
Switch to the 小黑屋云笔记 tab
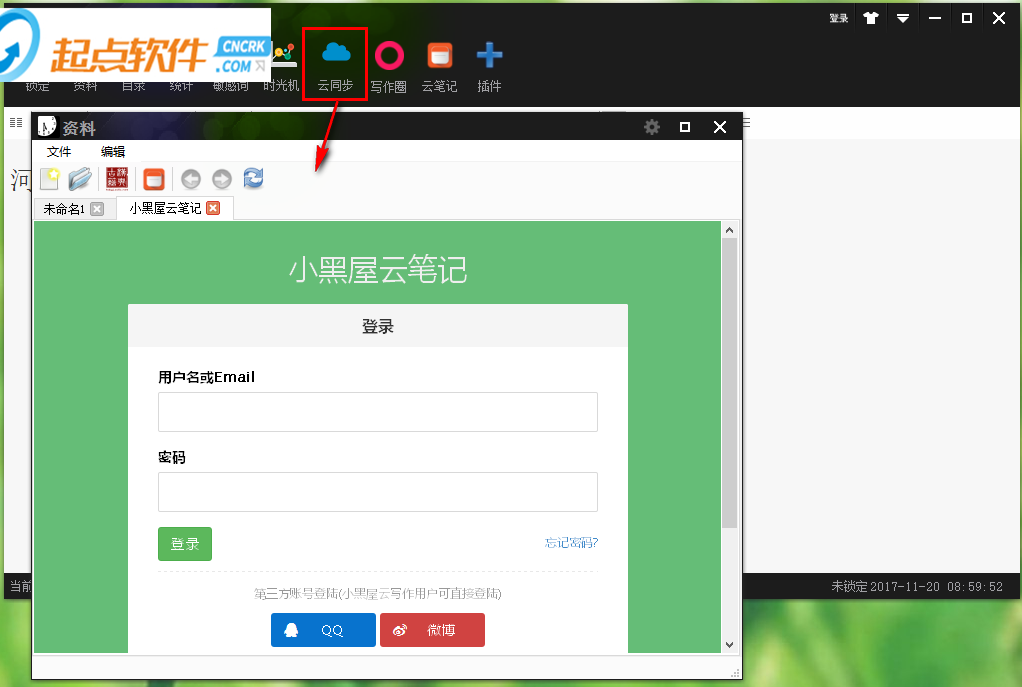click(x=165, y=208)
